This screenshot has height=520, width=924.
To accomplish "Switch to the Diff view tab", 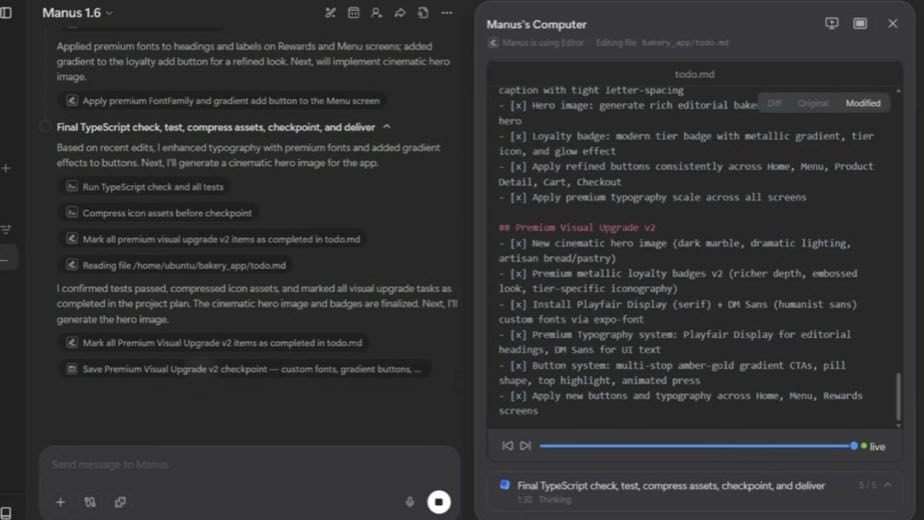I will point(774,103).
